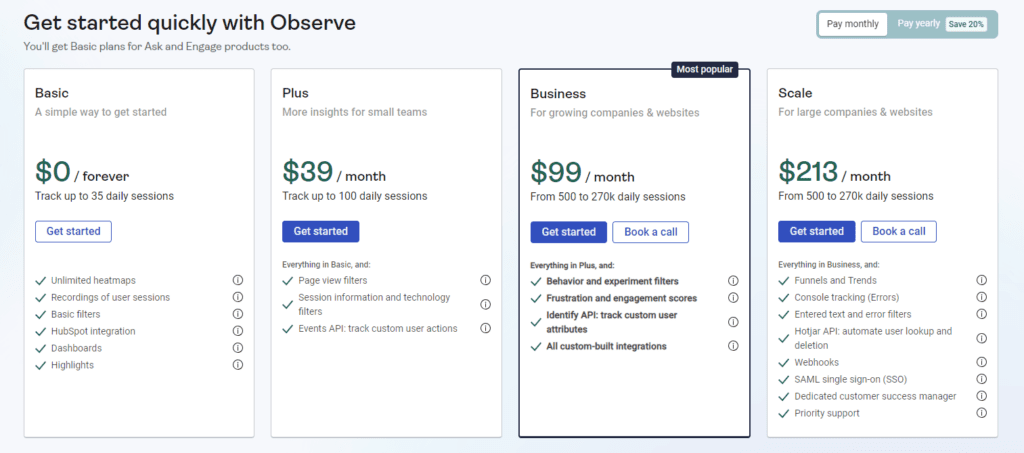Open info icon for Page view filters
Image resolution: width=1024 pixels, height=453 pixels.
[x=486, y=281]
